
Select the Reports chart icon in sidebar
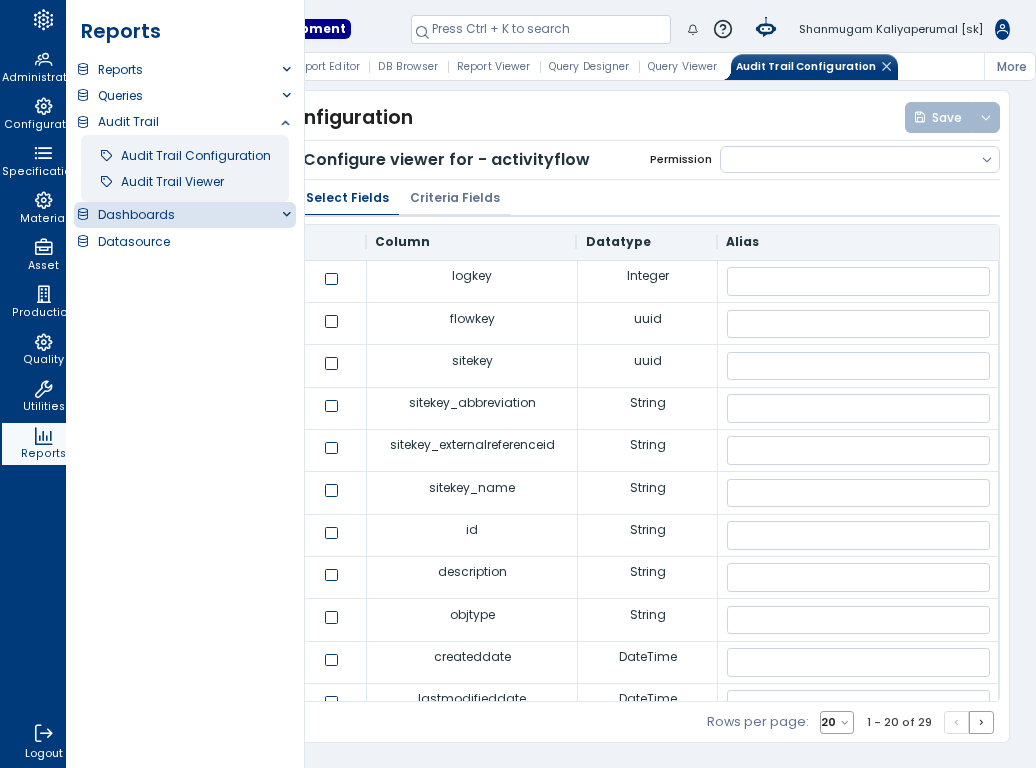(x=43, y=436)
